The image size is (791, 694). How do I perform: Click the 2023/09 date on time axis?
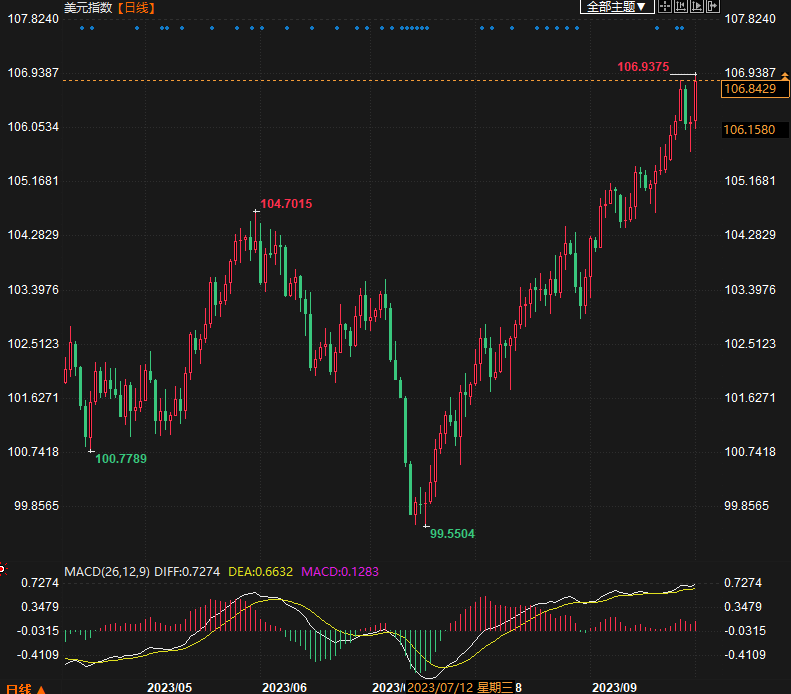(614, 687)
